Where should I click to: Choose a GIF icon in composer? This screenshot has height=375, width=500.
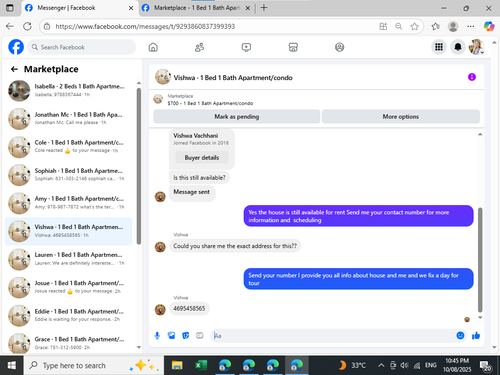pos(200,335)
